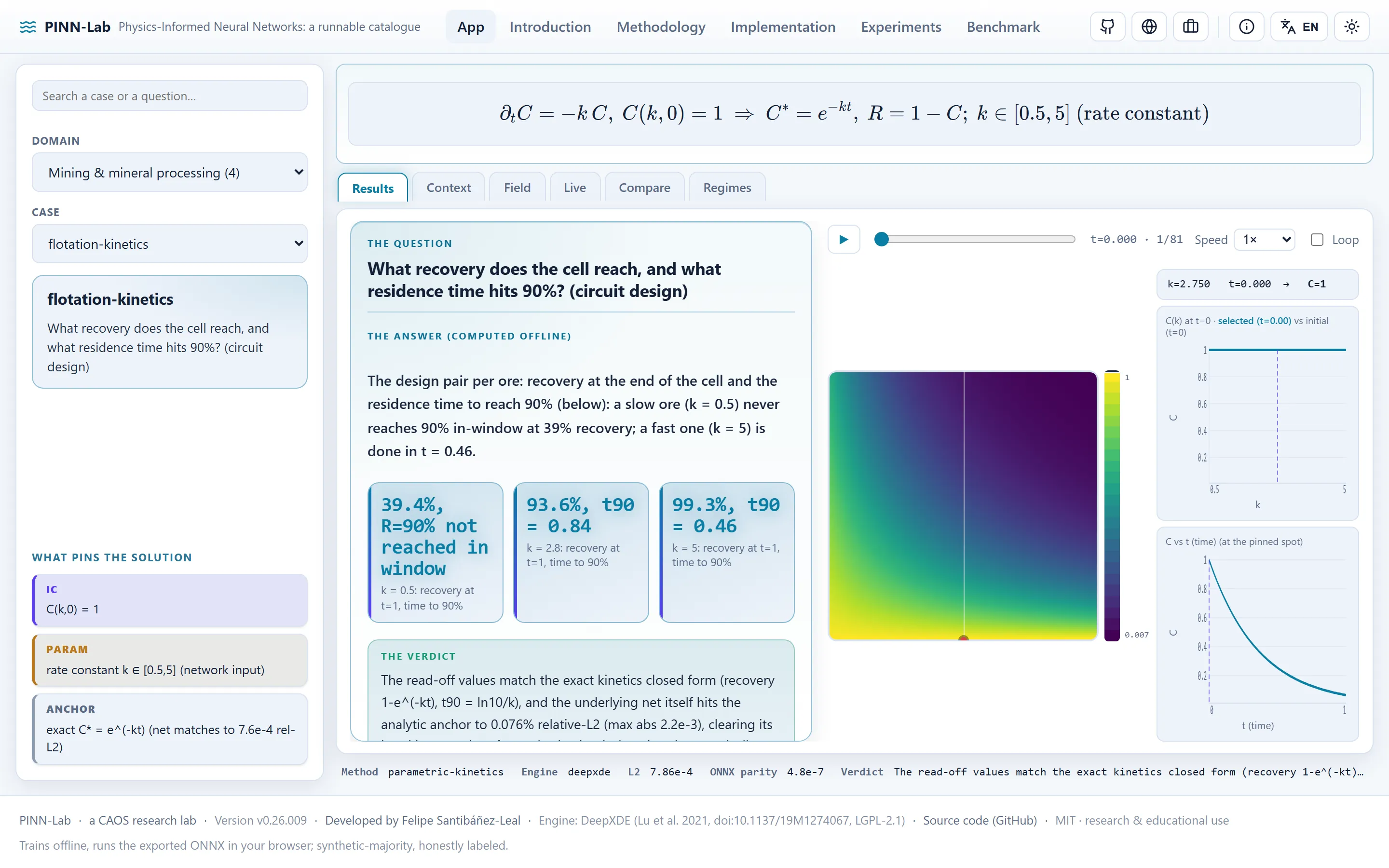Click the 99.3%, t90 = 0.46 card
The height and width of the screenshot is (868, 1389).
pyautogui.click(x=727, y=552)
